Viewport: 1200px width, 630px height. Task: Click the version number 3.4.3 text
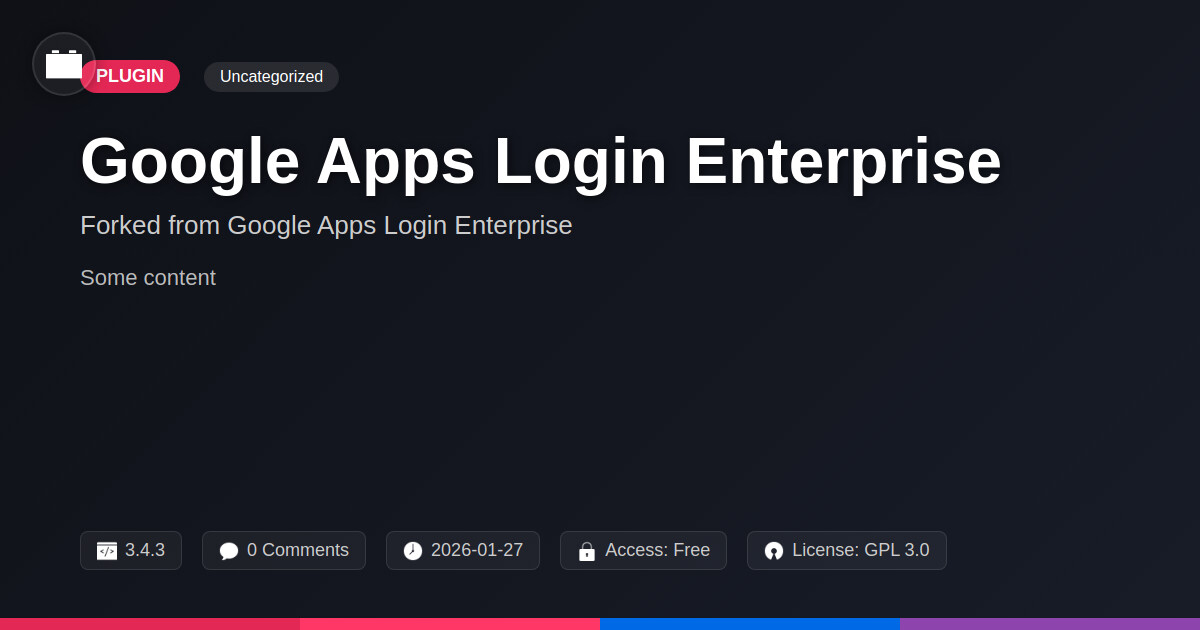(x=145, y=550)
